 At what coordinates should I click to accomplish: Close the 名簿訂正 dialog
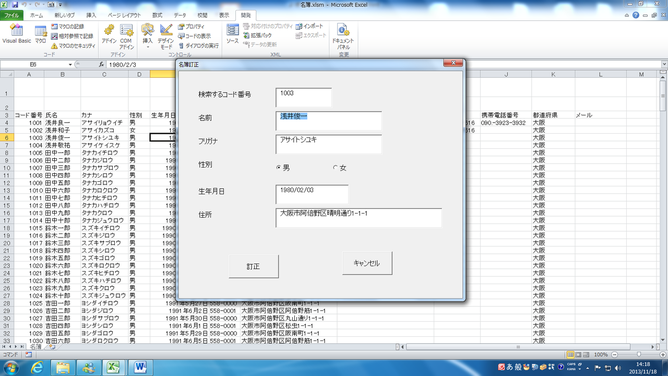(453, 63)
